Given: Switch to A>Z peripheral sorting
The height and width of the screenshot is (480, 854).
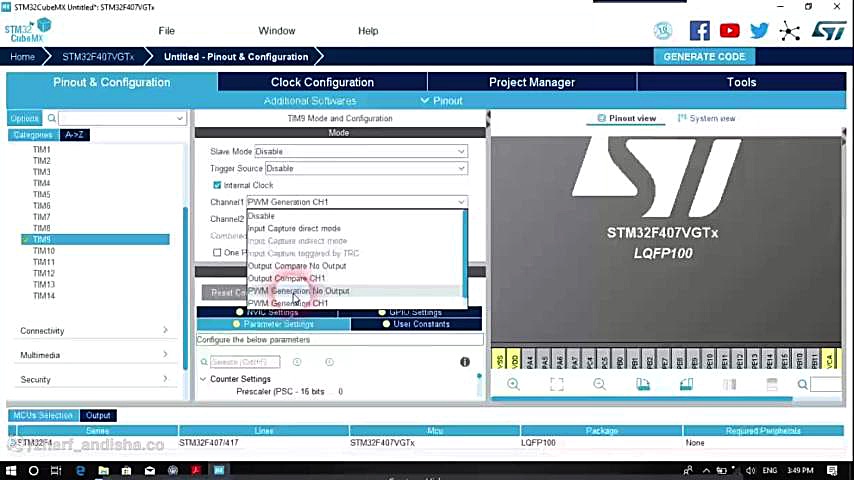Looking at the screenshot, I should [x=75, y=135].
